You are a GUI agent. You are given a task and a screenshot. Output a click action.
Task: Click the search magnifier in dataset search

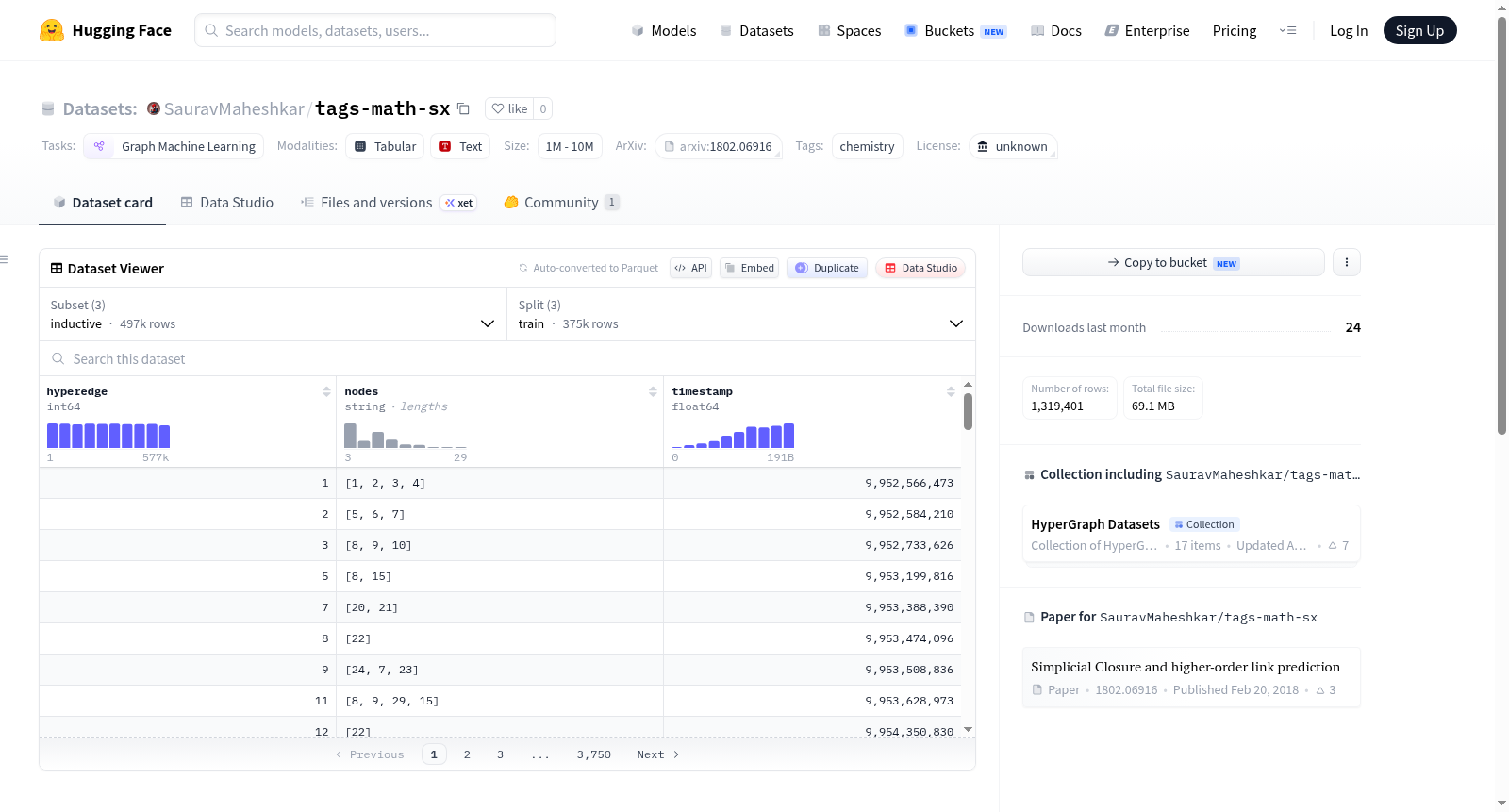[58, 358]
